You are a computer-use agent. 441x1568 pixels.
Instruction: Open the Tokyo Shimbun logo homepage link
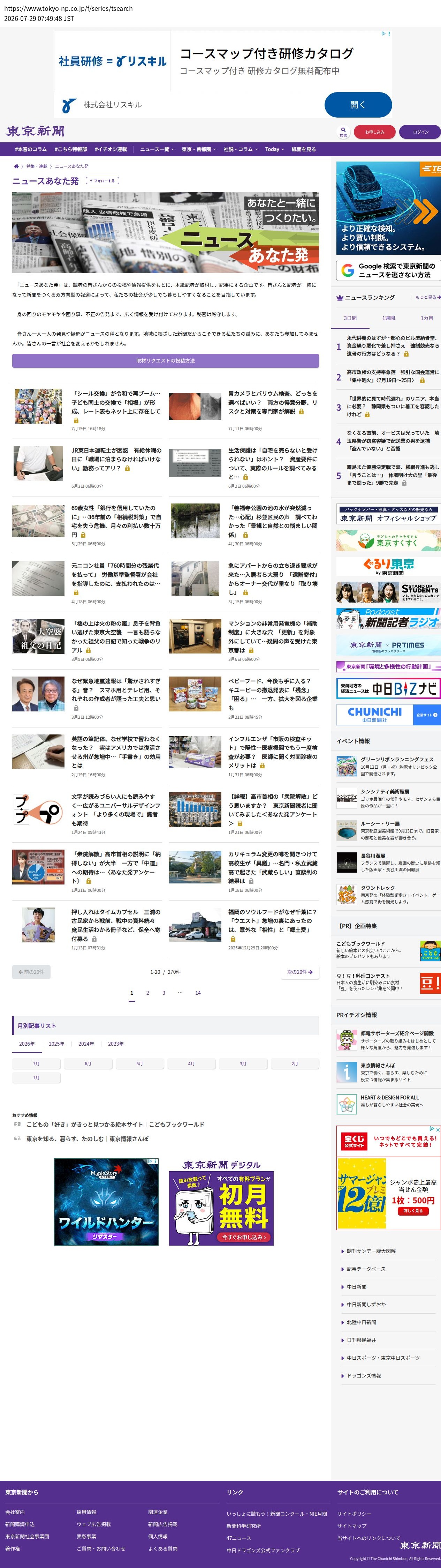[35, 131]
